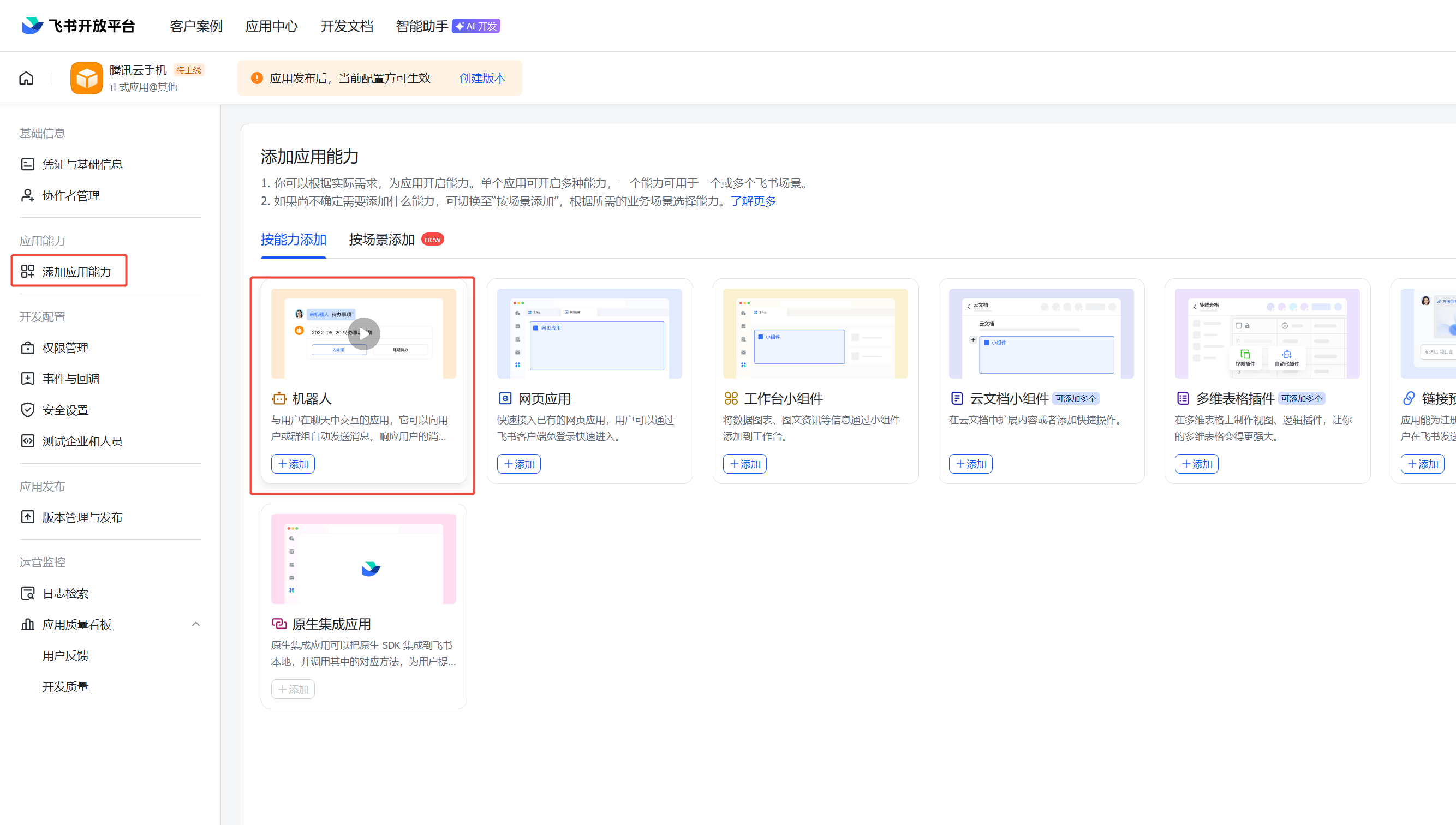The width and height of the screenshot is (1456, 825).
Task: Click 创建版本 link in banner
Action: point(482,78)
